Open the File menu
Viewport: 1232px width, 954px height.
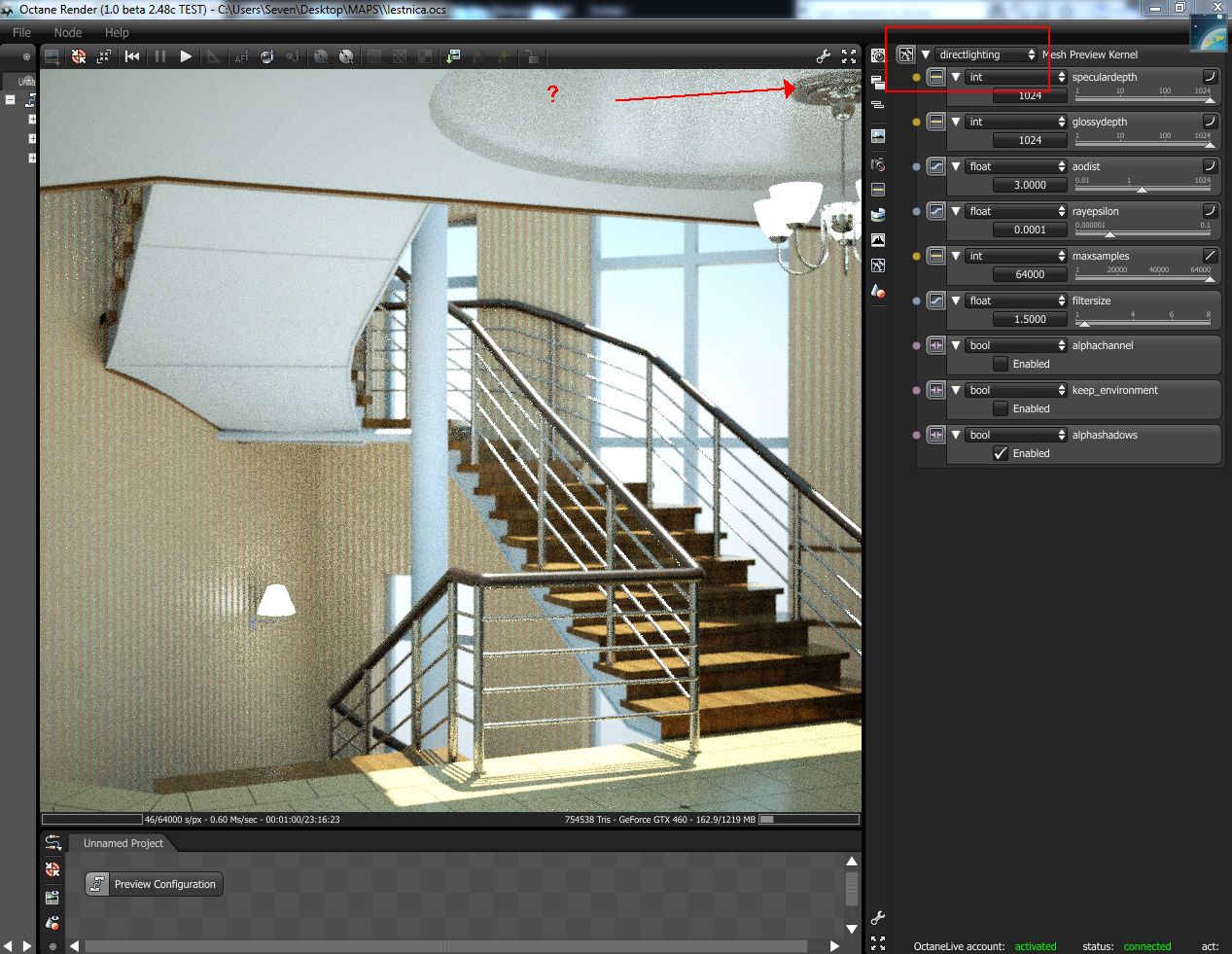[x=21, y=32]
